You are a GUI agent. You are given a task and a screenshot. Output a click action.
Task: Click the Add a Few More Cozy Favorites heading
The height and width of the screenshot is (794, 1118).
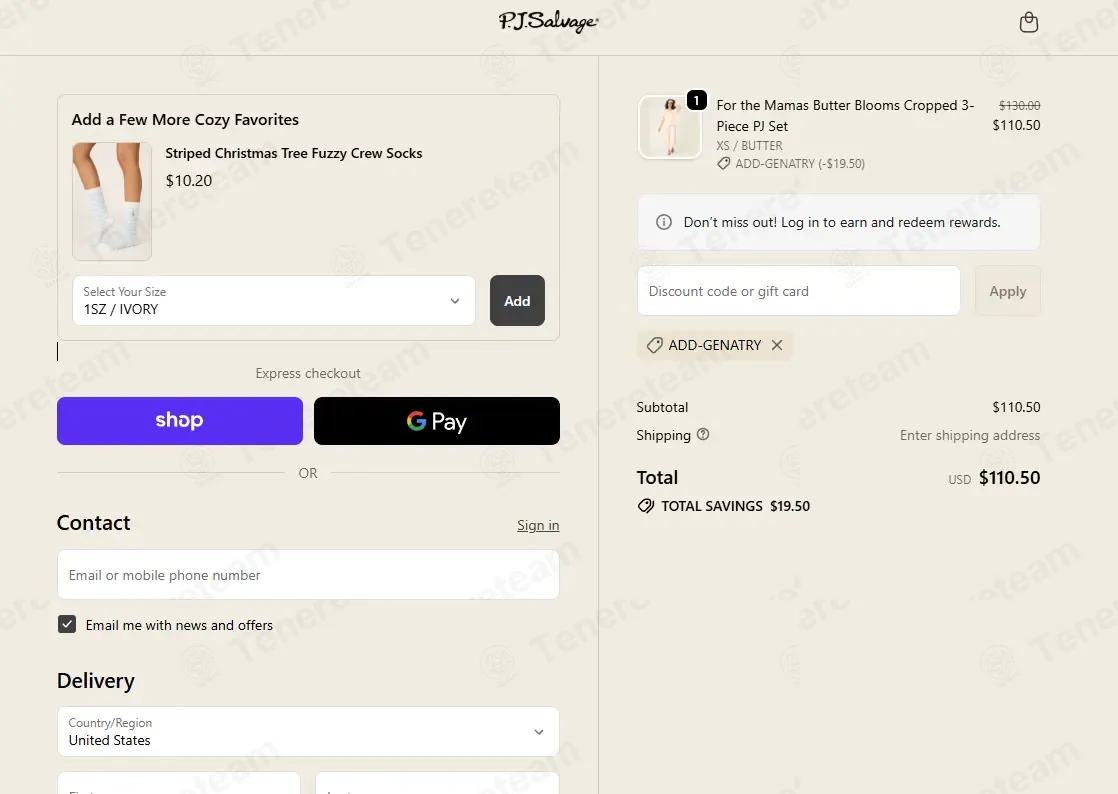tap(185, 120)
